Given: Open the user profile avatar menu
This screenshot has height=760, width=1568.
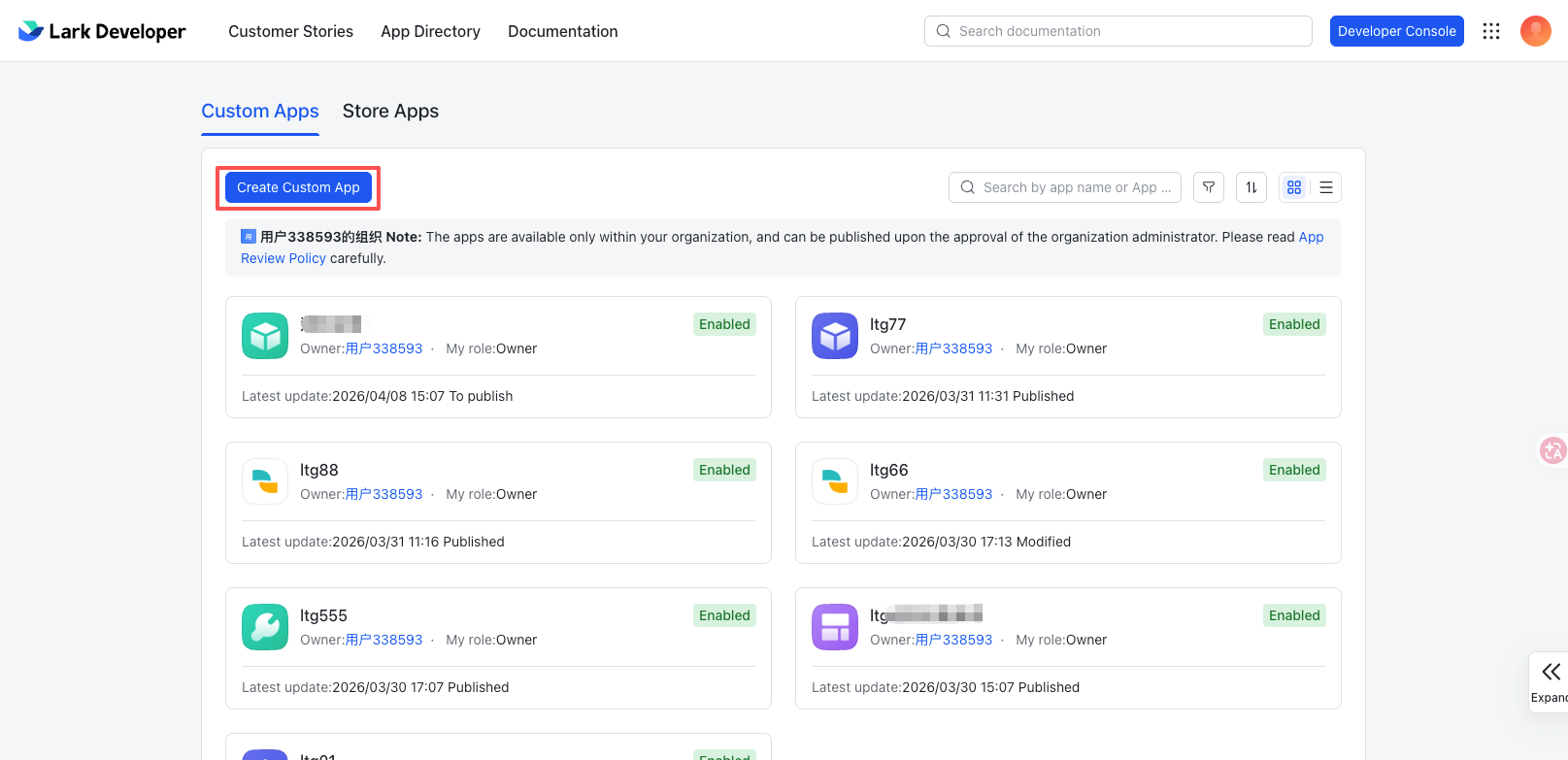Looking at the screenshot, I should (1535, 31).
